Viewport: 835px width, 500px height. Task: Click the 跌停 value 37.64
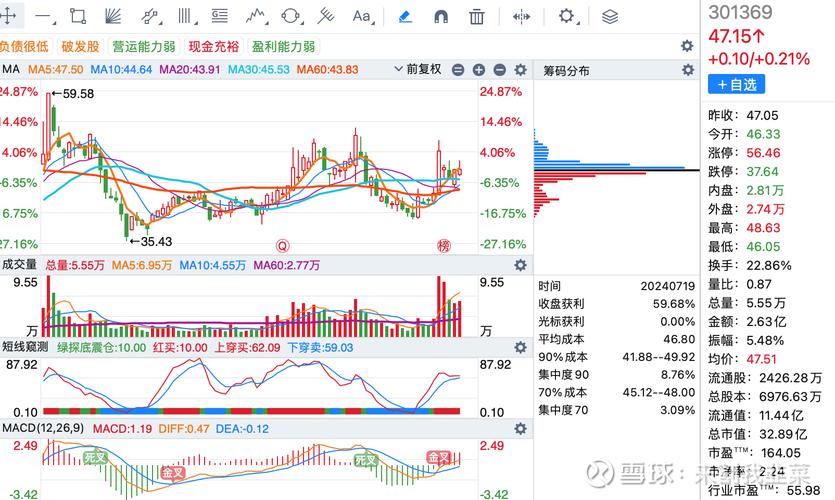coord(762,171)
